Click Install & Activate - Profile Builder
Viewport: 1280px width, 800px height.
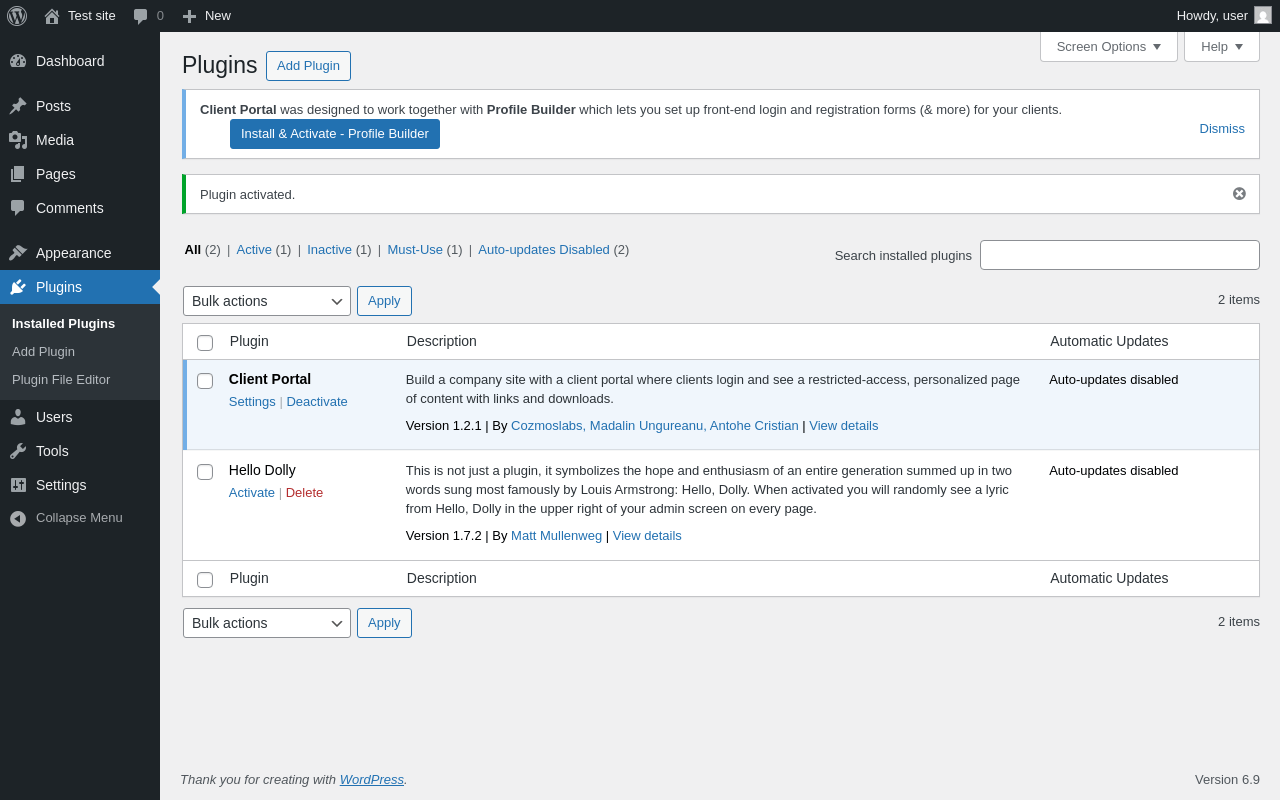(x=335, y=134)
